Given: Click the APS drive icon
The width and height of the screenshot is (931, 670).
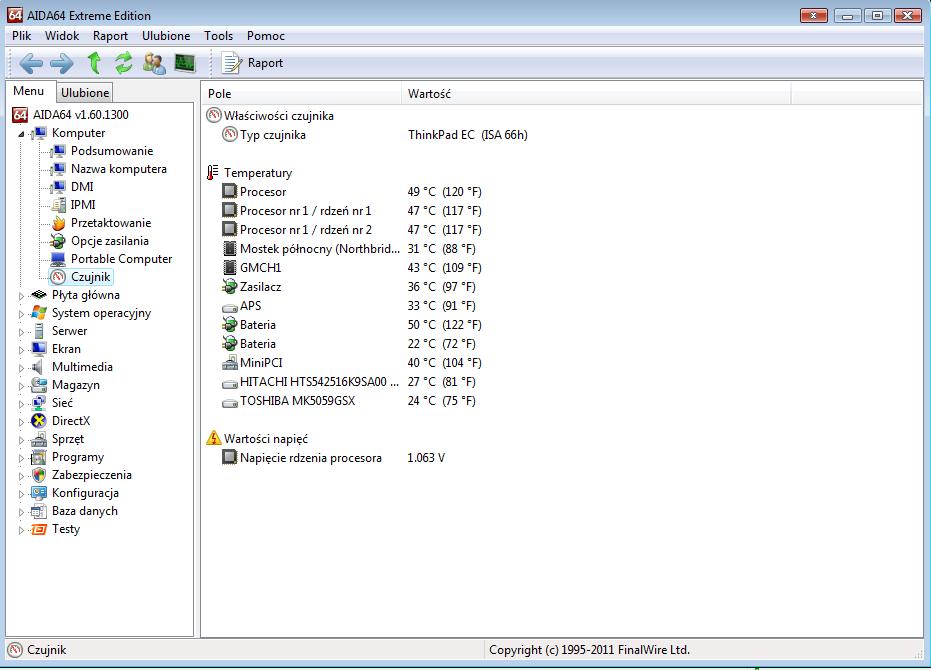Looking at the screenshot, I should click(x=229, y=306).
